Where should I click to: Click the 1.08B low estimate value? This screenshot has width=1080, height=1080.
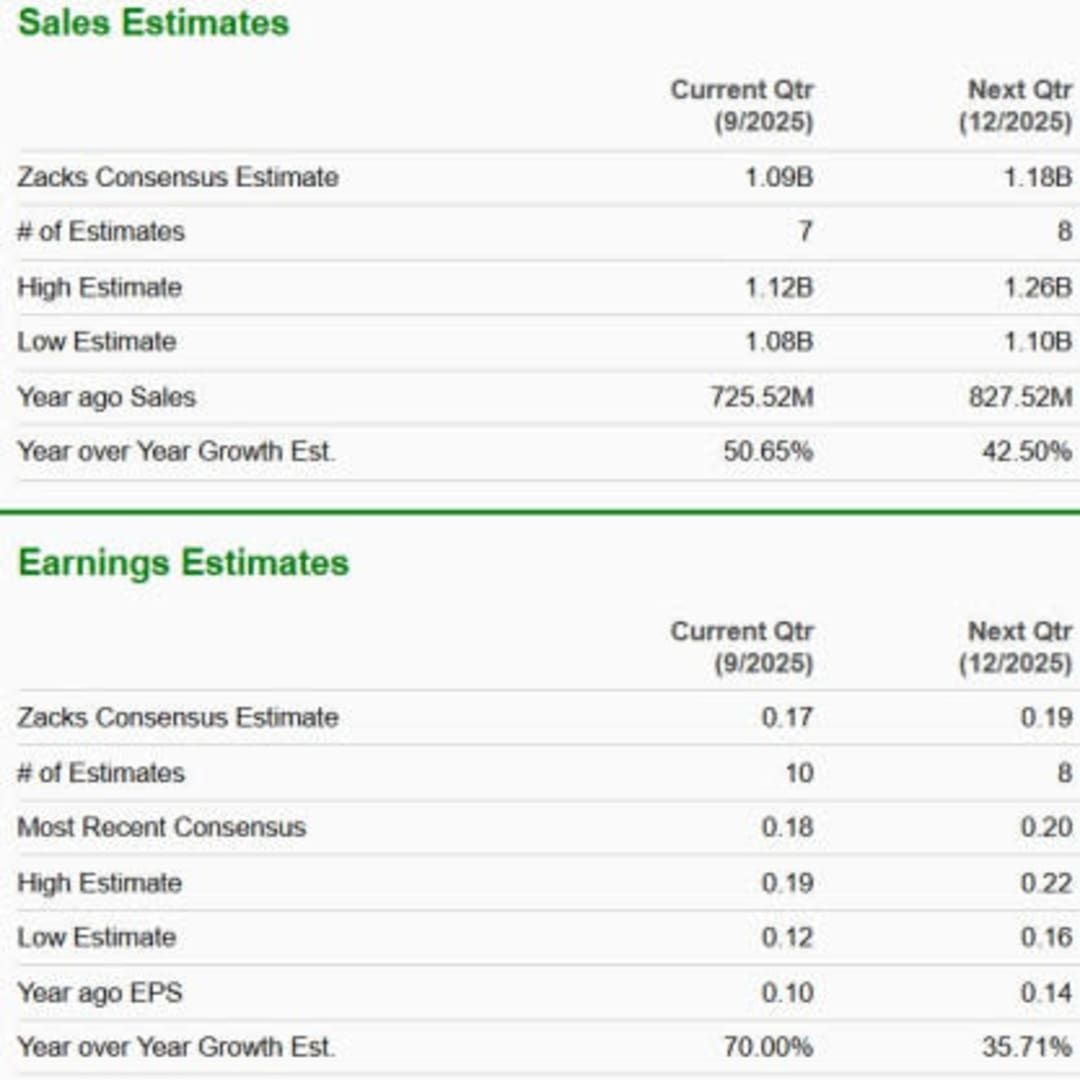(780, 342)
